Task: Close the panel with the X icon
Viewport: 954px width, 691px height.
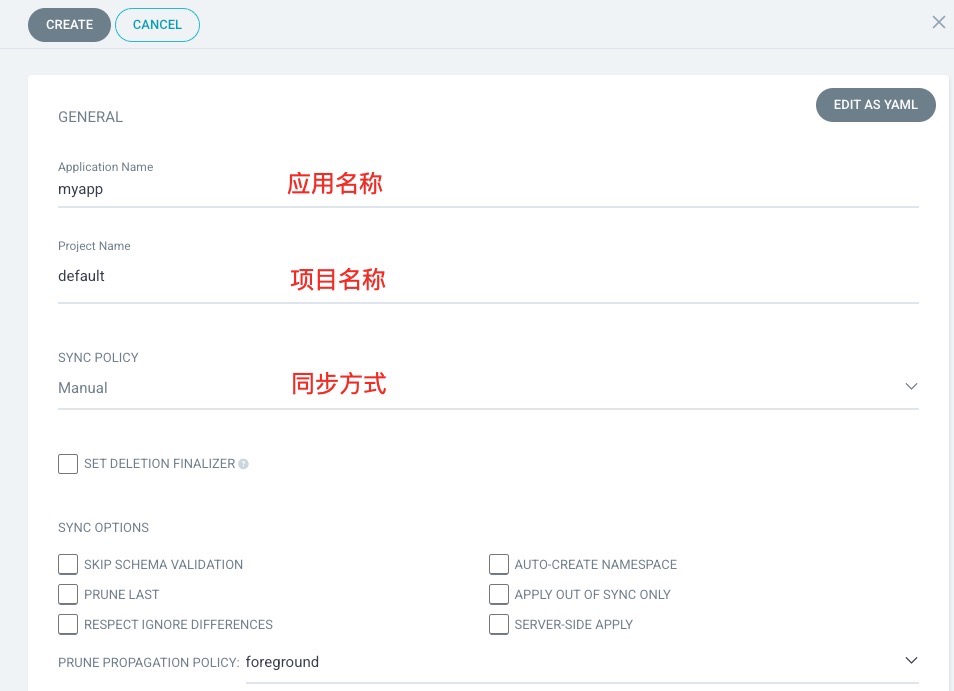Action: pyautogui.click(x=938, y=22)
